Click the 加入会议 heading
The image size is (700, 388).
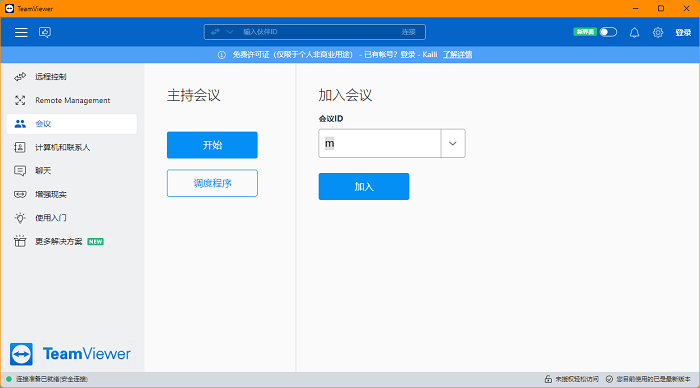(345, 95)
